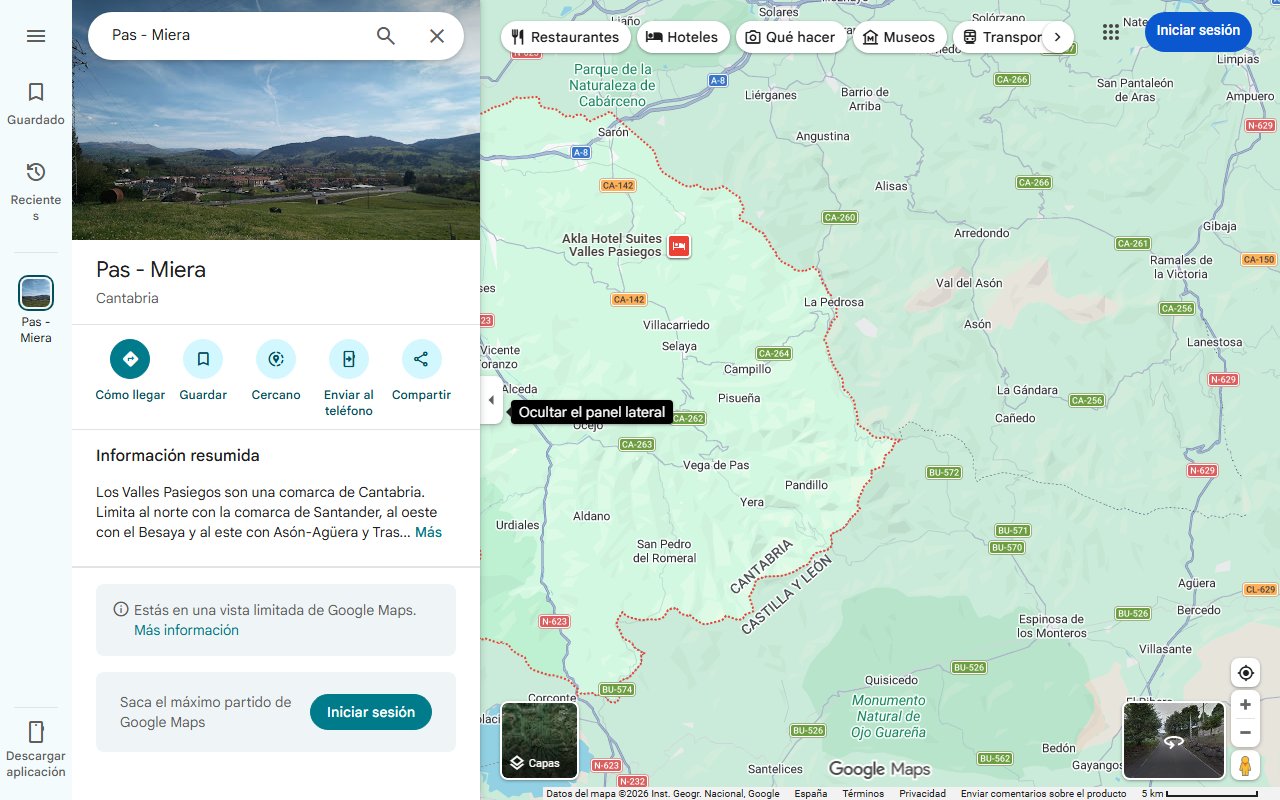The height and width of the screenshot is (800, 1280).
Task: Switch to satellite view thumbnail
Action: tap(538, 730)
